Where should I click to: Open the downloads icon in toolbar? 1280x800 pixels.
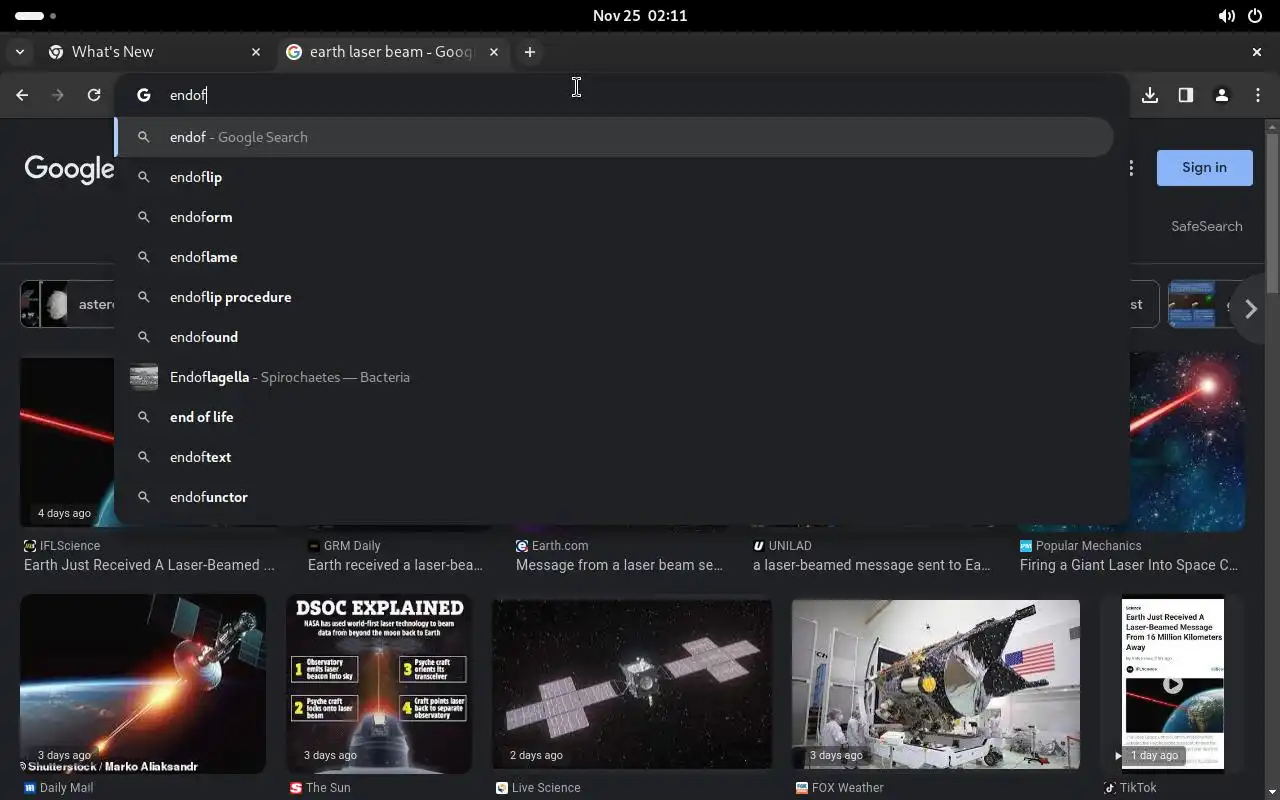pyautogui.click(x=1150, y=95)
